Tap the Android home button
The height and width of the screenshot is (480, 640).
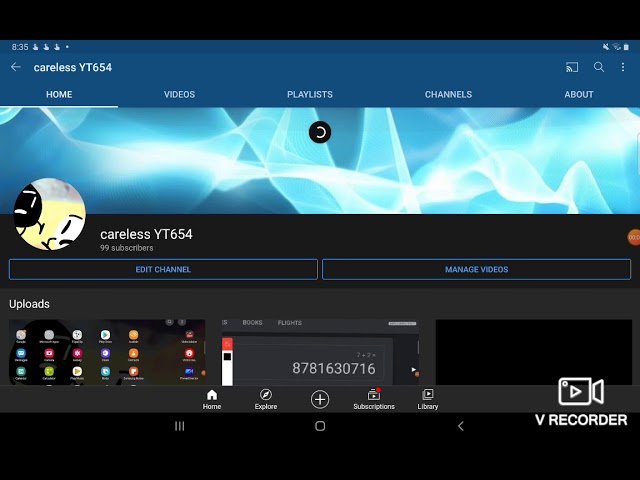click(320, 426)
